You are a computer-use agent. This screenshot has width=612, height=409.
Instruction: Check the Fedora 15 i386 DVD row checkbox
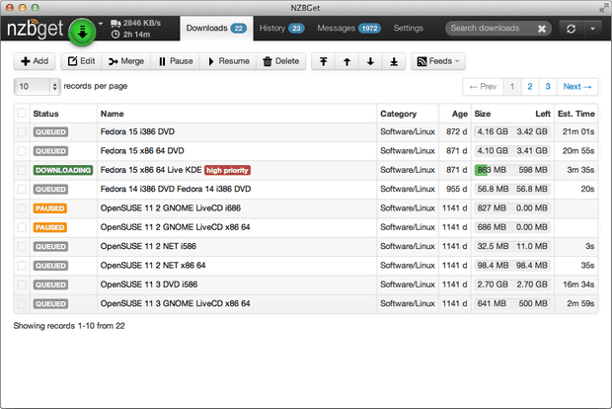[x=22, y=132]
